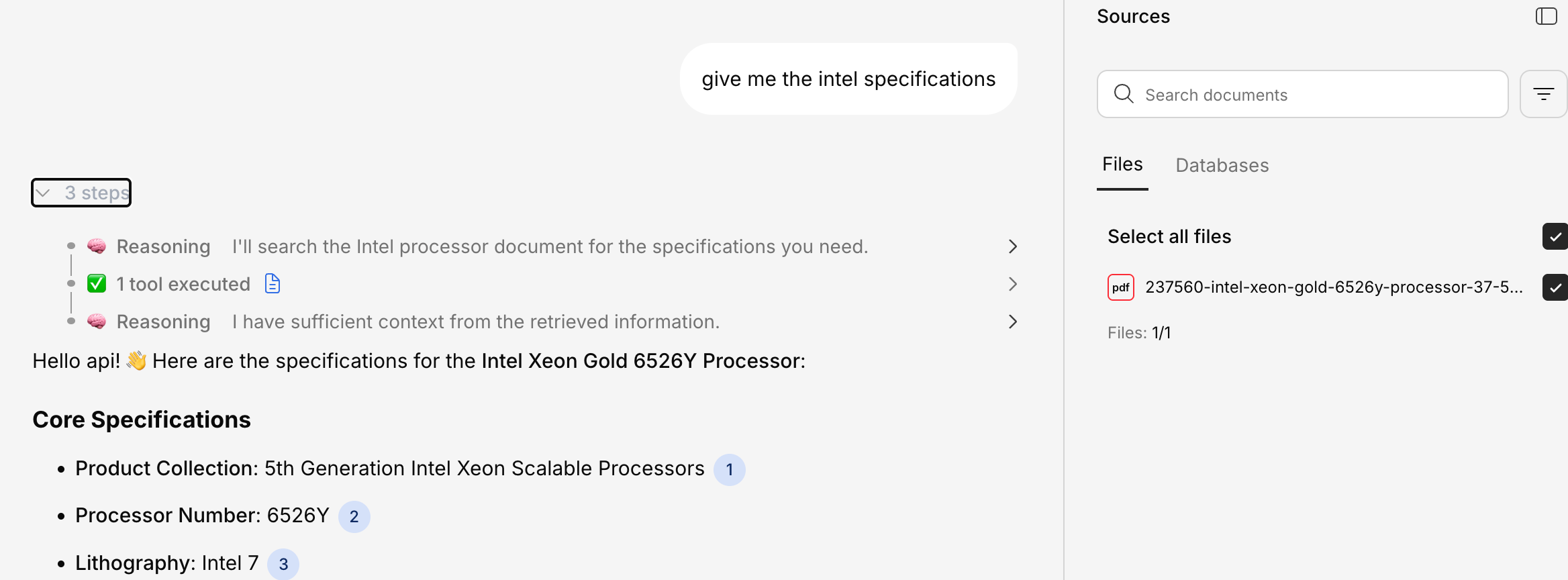Expand the 1 tool executed chevron

point(1013,284)
